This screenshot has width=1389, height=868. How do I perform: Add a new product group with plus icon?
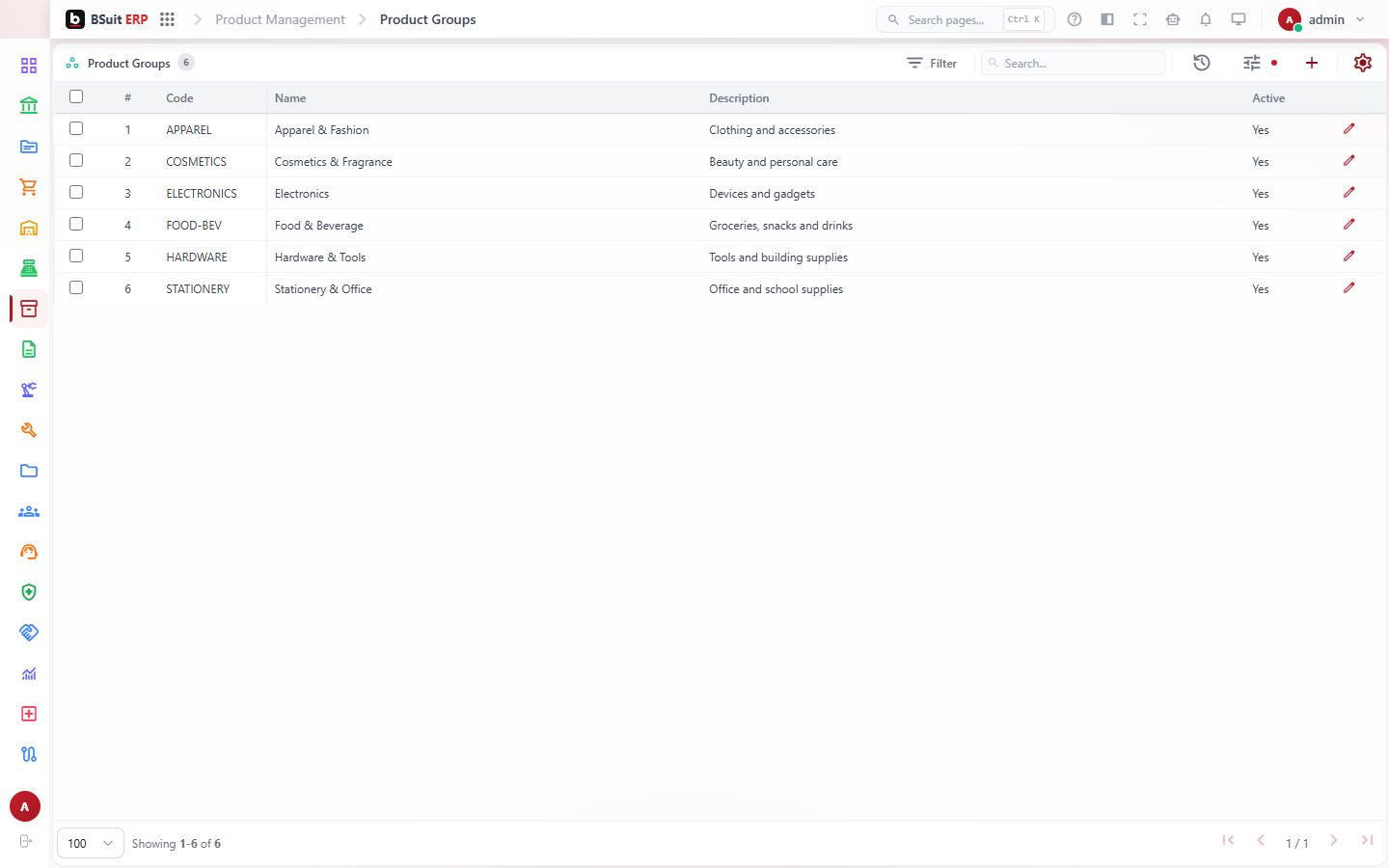point(1312,63)
